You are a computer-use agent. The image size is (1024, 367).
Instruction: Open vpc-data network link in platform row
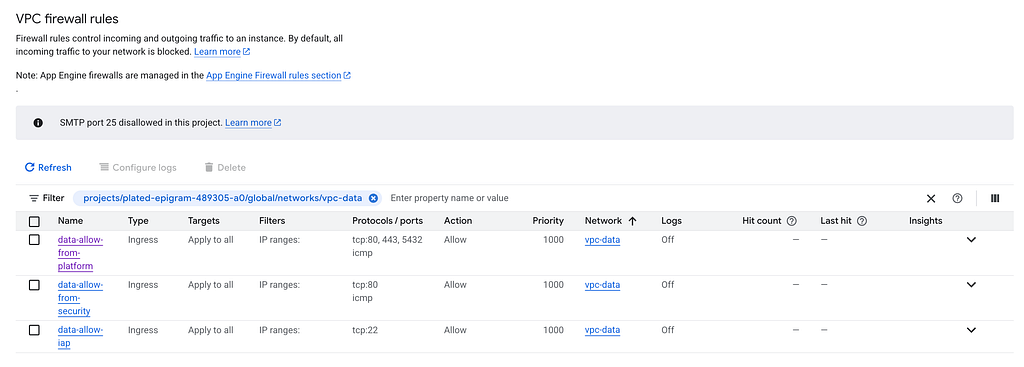[602, 240]
